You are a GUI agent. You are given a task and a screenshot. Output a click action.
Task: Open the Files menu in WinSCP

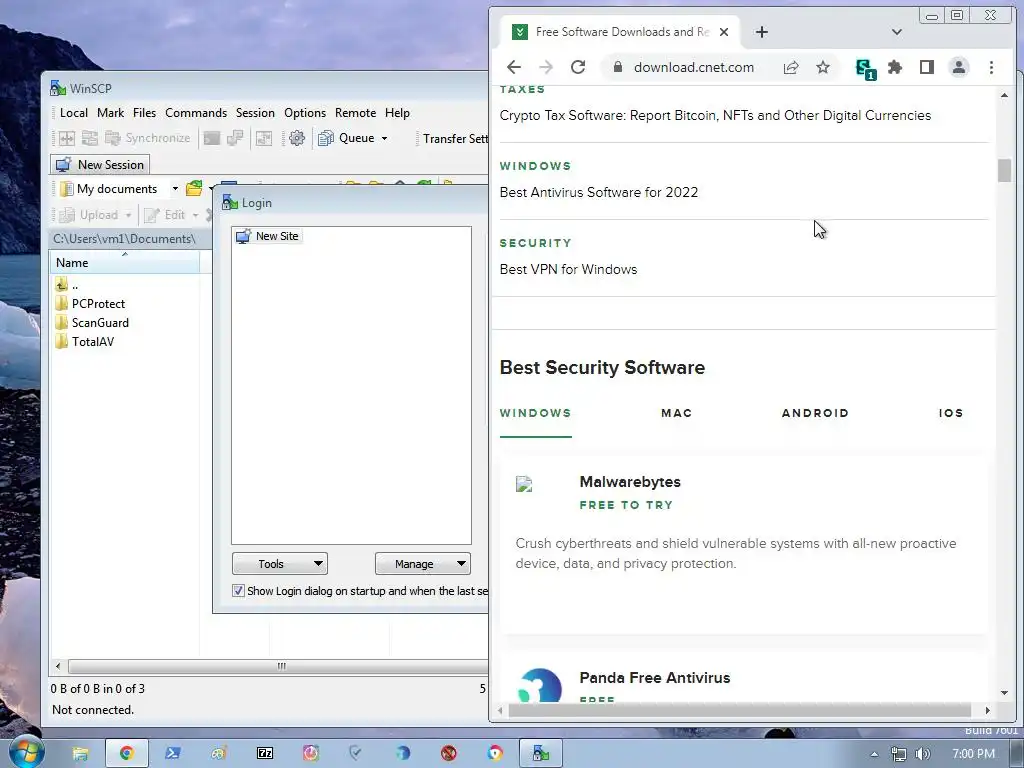coord(144,113)
